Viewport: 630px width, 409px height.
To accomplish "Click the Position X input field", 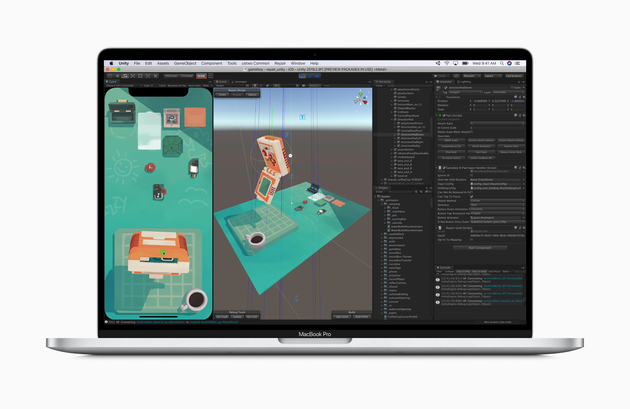I will (478, 100).
